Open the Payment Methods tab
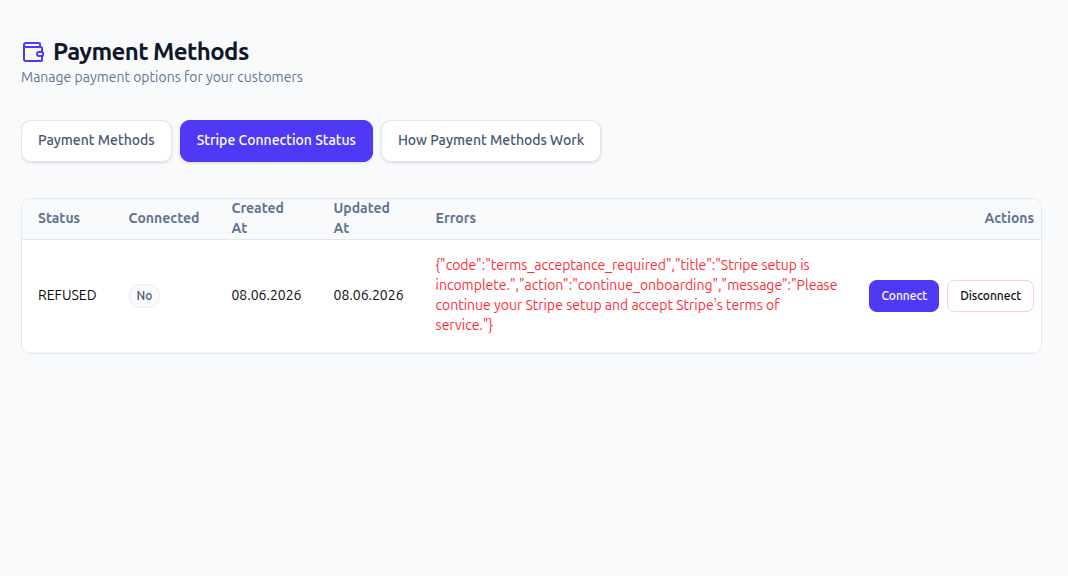Image resolution: width=1068 pixels, height=576 pixels. pyautogui.click(x=96, y=140)
